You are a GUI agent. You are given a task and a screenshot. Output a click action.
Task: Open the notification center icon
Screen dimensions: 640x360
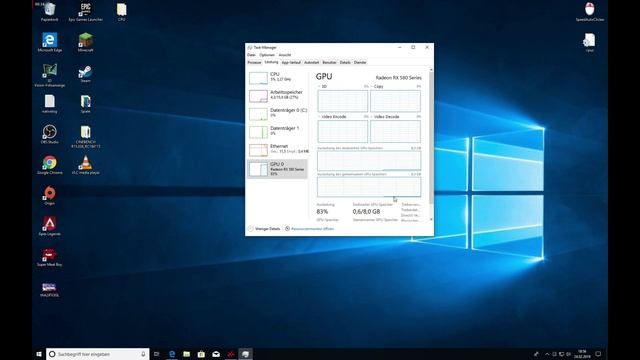(598, 354)
